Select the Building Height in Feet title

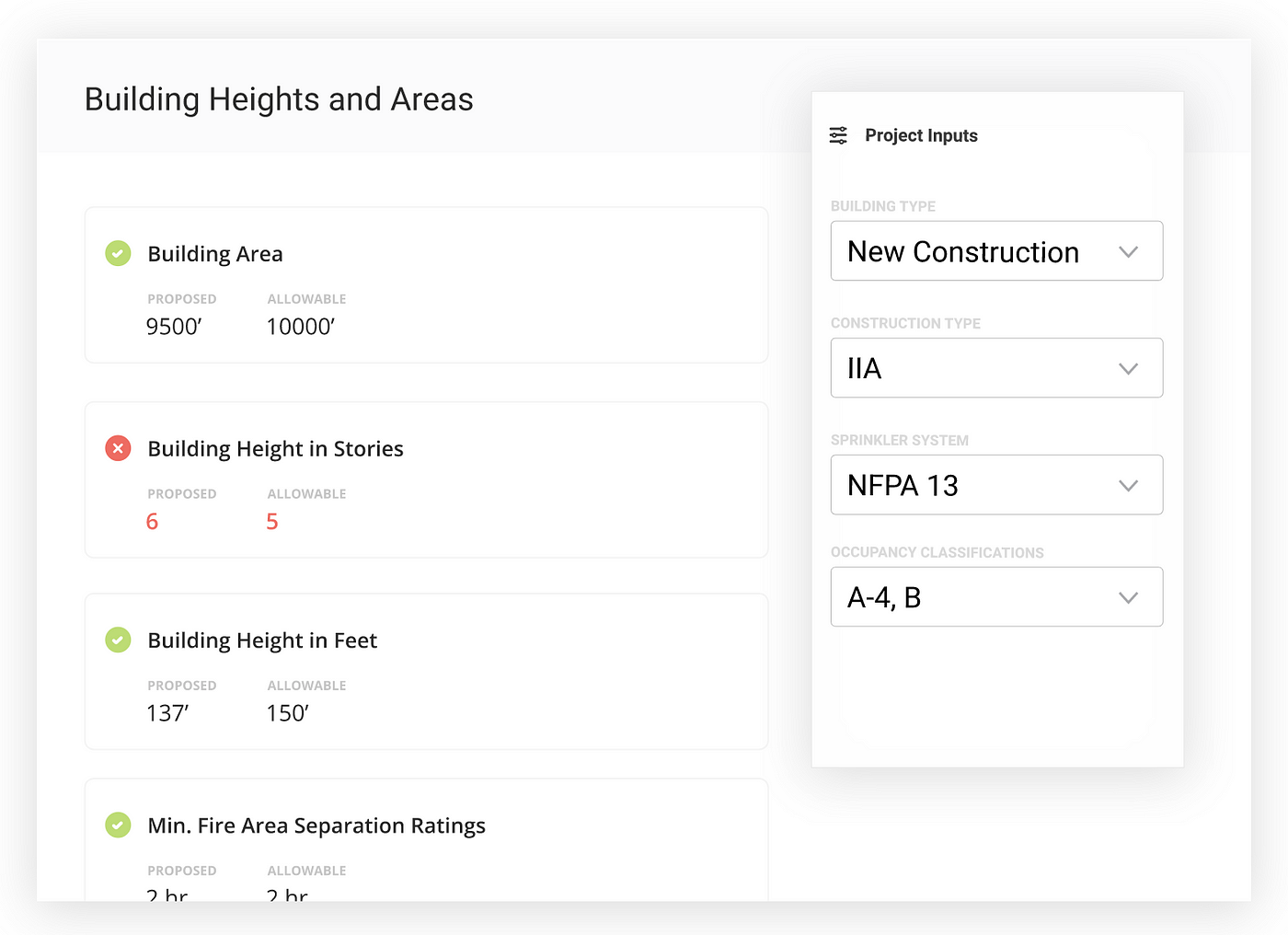(262, 641)
